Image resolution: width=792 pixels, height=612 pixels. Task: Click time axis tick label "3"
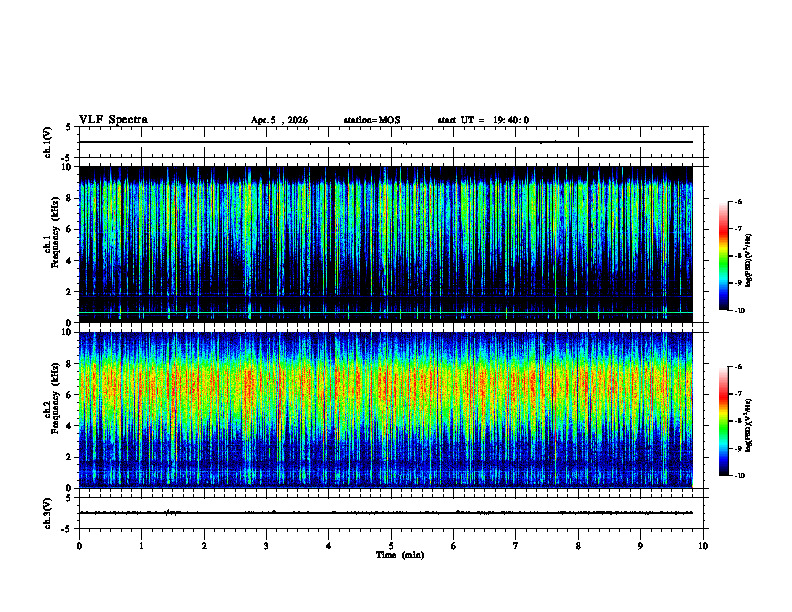pyautogui.click(x=266, y=546)
